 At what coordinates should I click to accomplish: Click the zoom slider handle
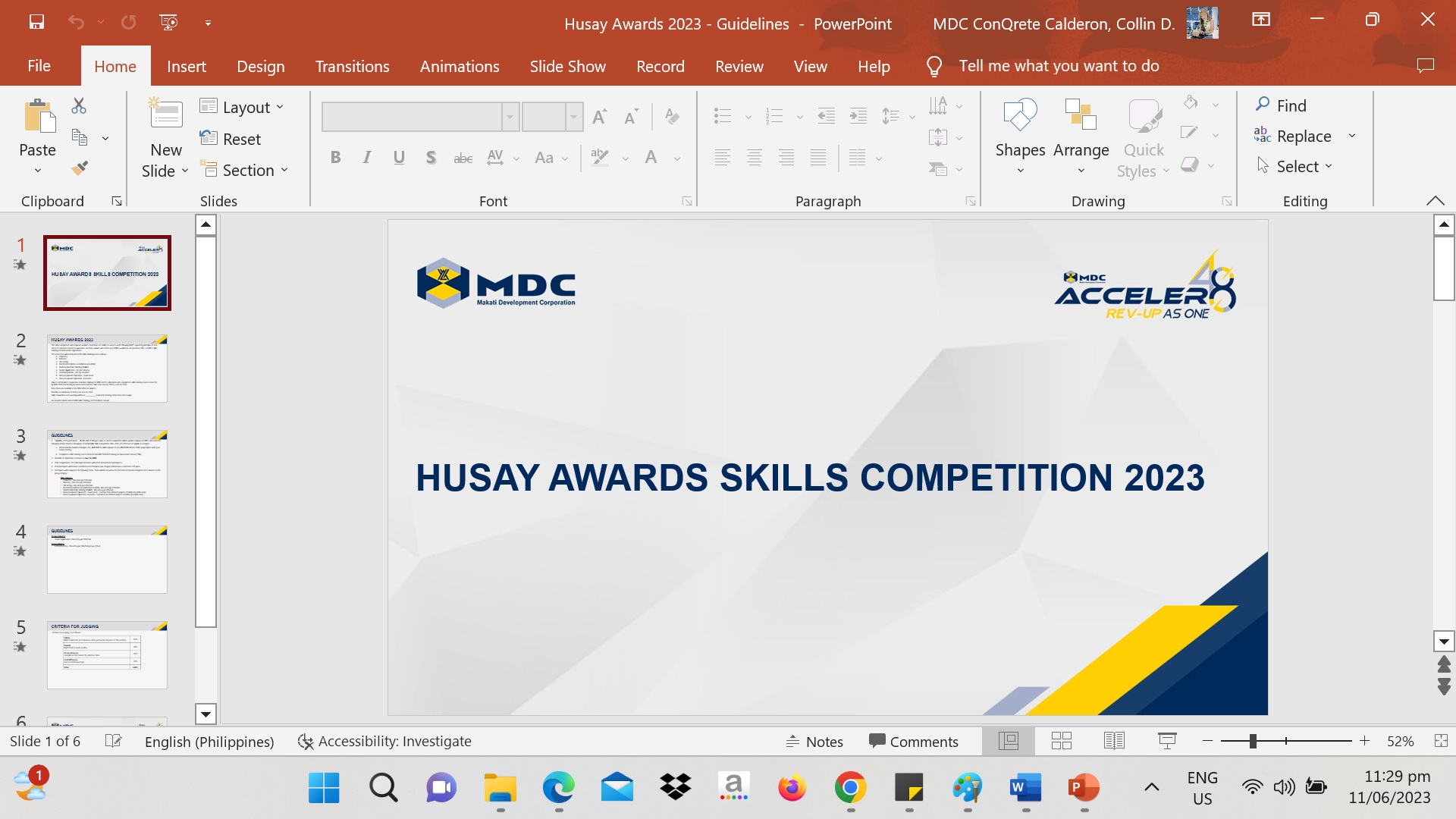pyautogui.click(x=1253, y=741)
